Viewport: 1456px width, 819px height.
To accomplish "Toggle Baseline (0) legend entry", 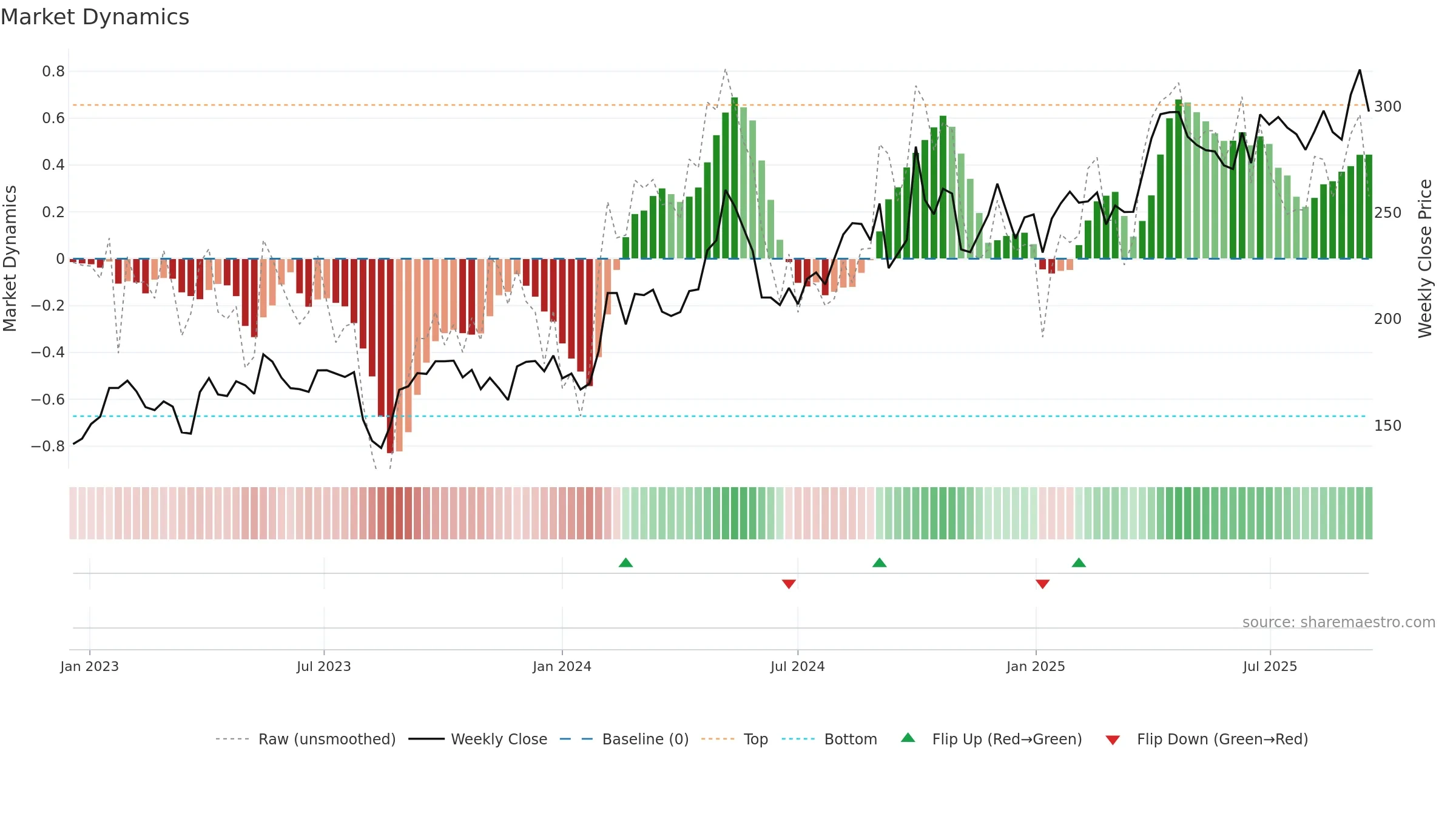I will [624, 739].
